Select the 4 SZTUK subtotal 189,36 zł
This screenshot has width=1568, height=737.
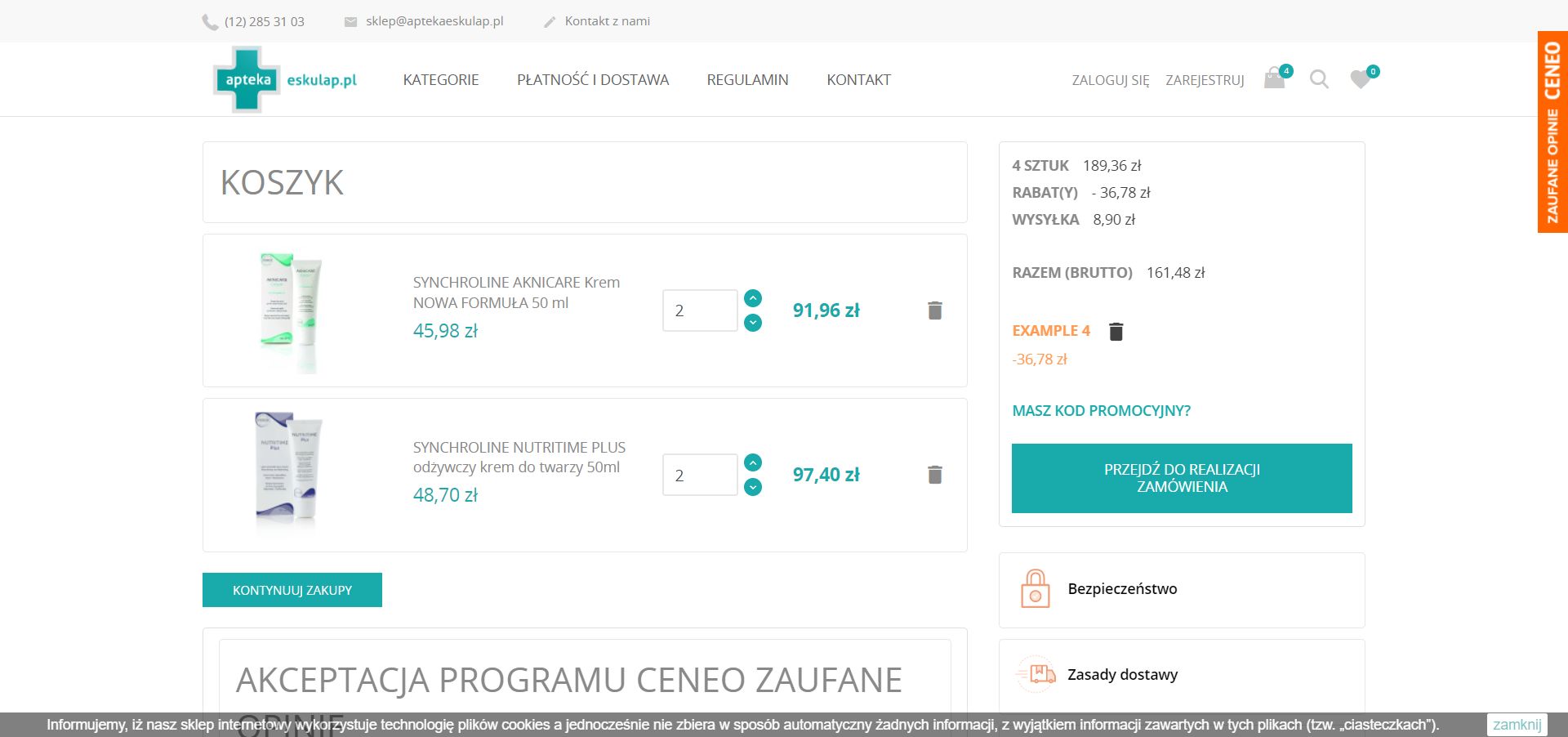(1112, 166)
